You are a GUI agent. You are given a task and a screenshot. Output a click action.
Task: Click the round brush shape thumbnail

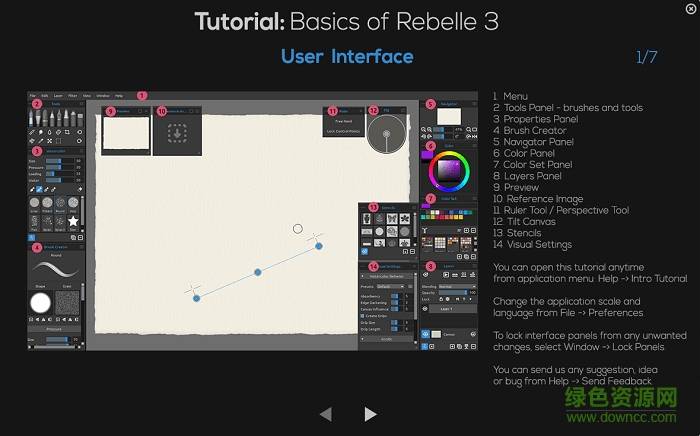pyautogui.click(x=40, y=303)
